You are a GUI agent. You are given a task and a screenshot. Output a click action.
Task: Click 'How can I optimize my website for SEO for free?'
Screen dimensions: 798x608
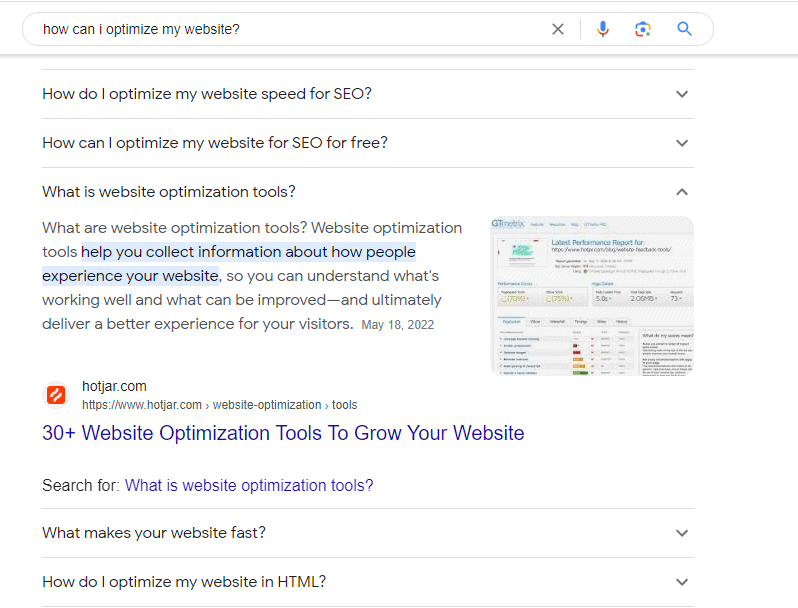pos(215,143)
